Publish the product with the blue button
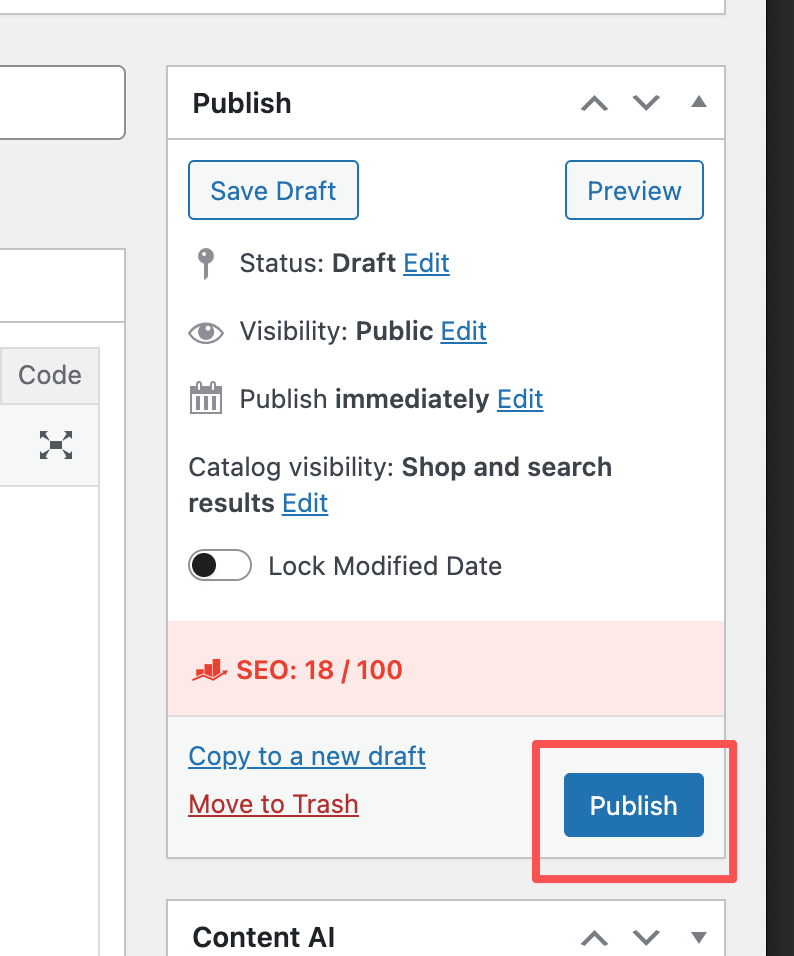 coord(634,805)
